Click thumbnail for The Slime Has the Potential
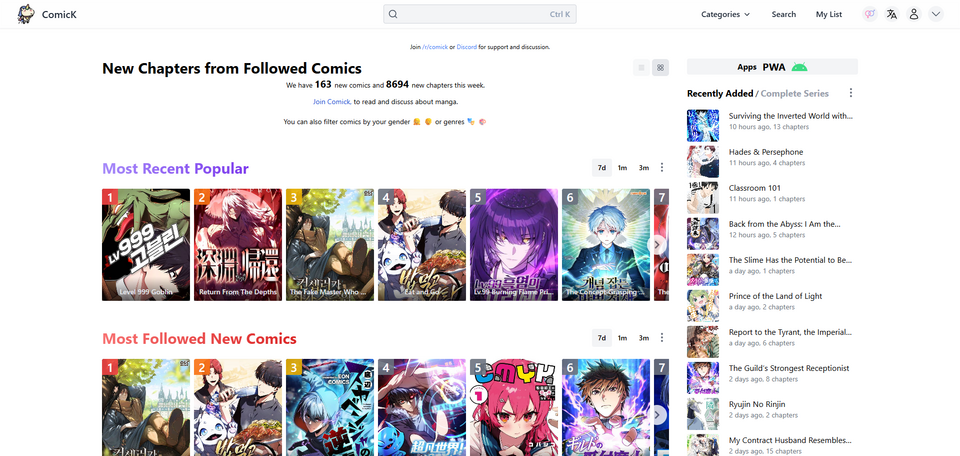Viewport: 960px width, 456px height. [x=703, y=270]
